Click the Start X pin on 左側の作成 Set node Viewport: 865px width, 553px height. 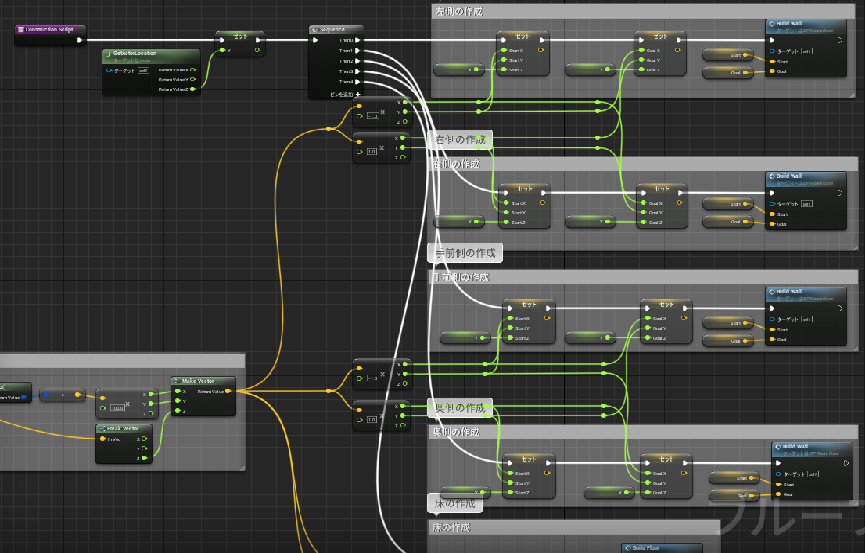(x=504, y=50)
